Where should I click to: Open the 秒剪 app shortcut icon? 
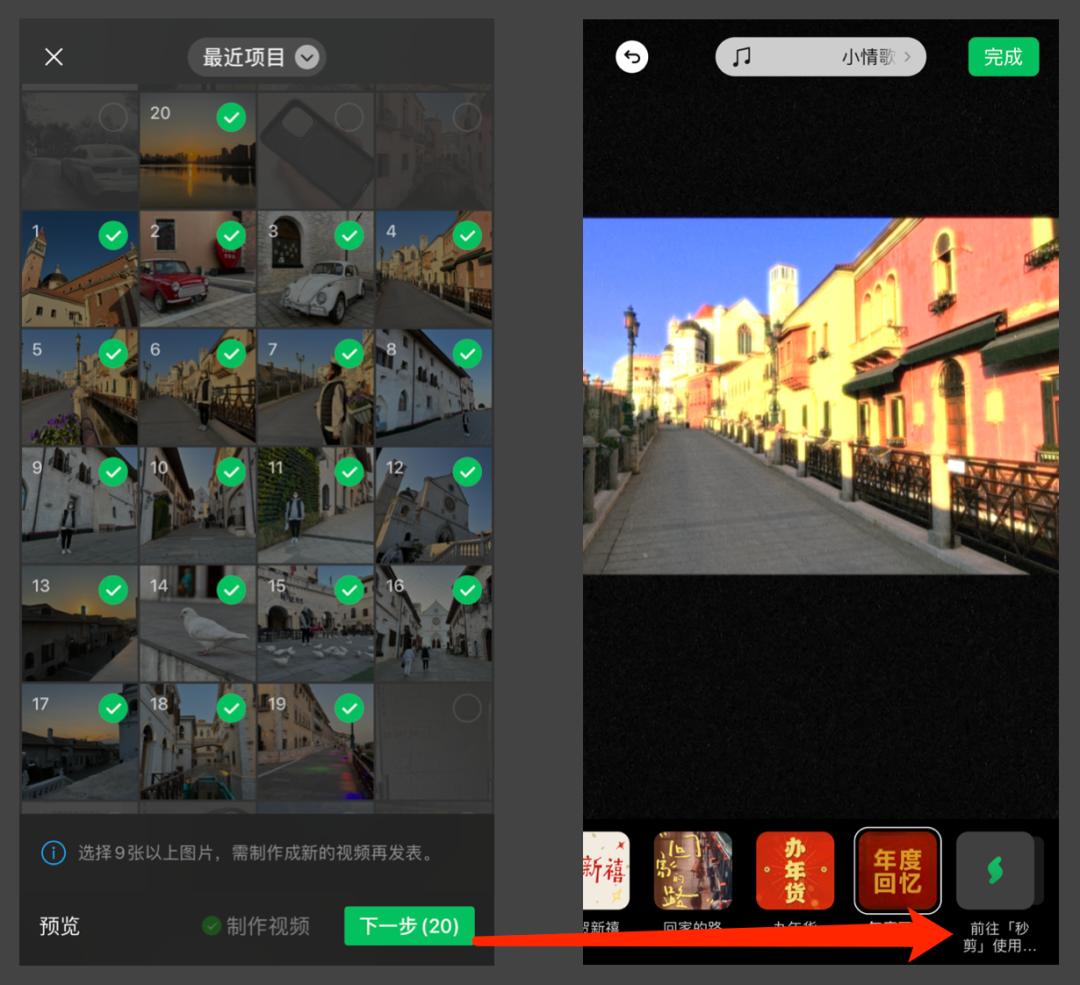tap(995, 870)
